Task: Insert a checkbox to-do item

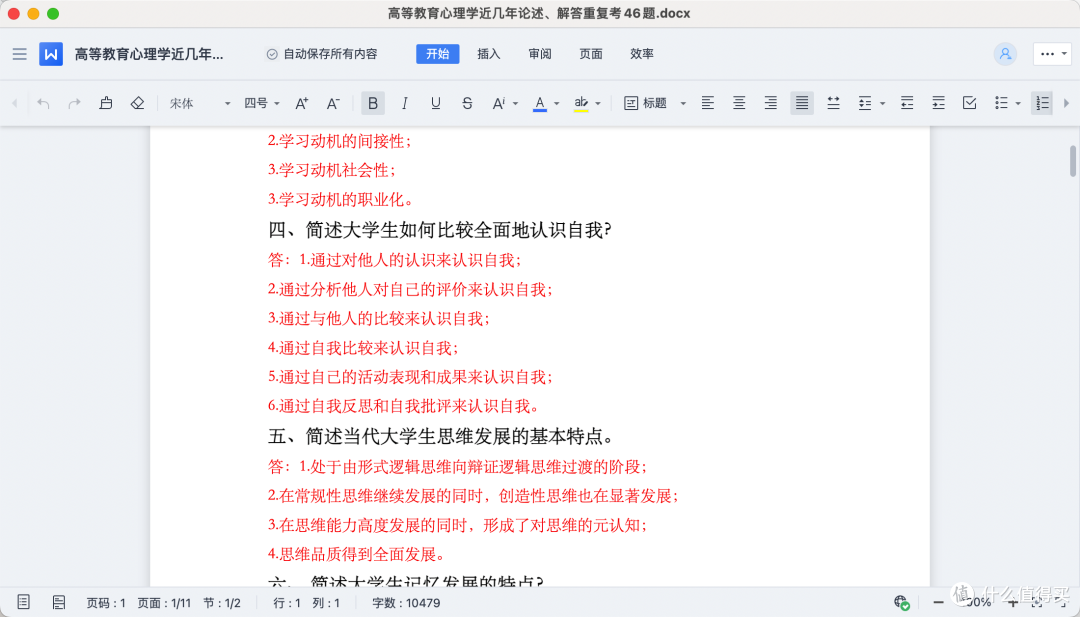Action: click(x=970, y=103)
